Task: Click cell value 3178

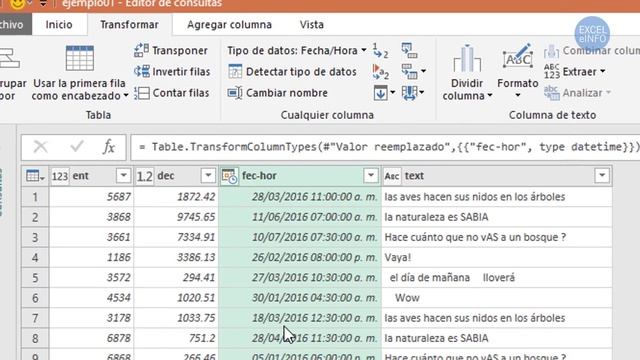Action: [x=91, y=318]
